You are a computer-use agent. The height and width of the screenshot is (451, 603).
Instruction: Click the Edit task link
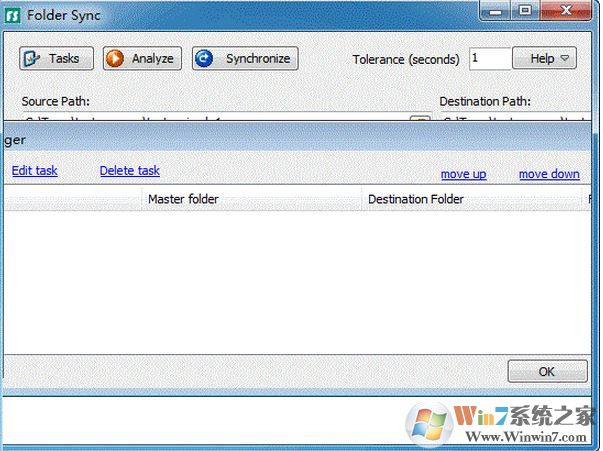pyautogui.click(x=35, y=170)
